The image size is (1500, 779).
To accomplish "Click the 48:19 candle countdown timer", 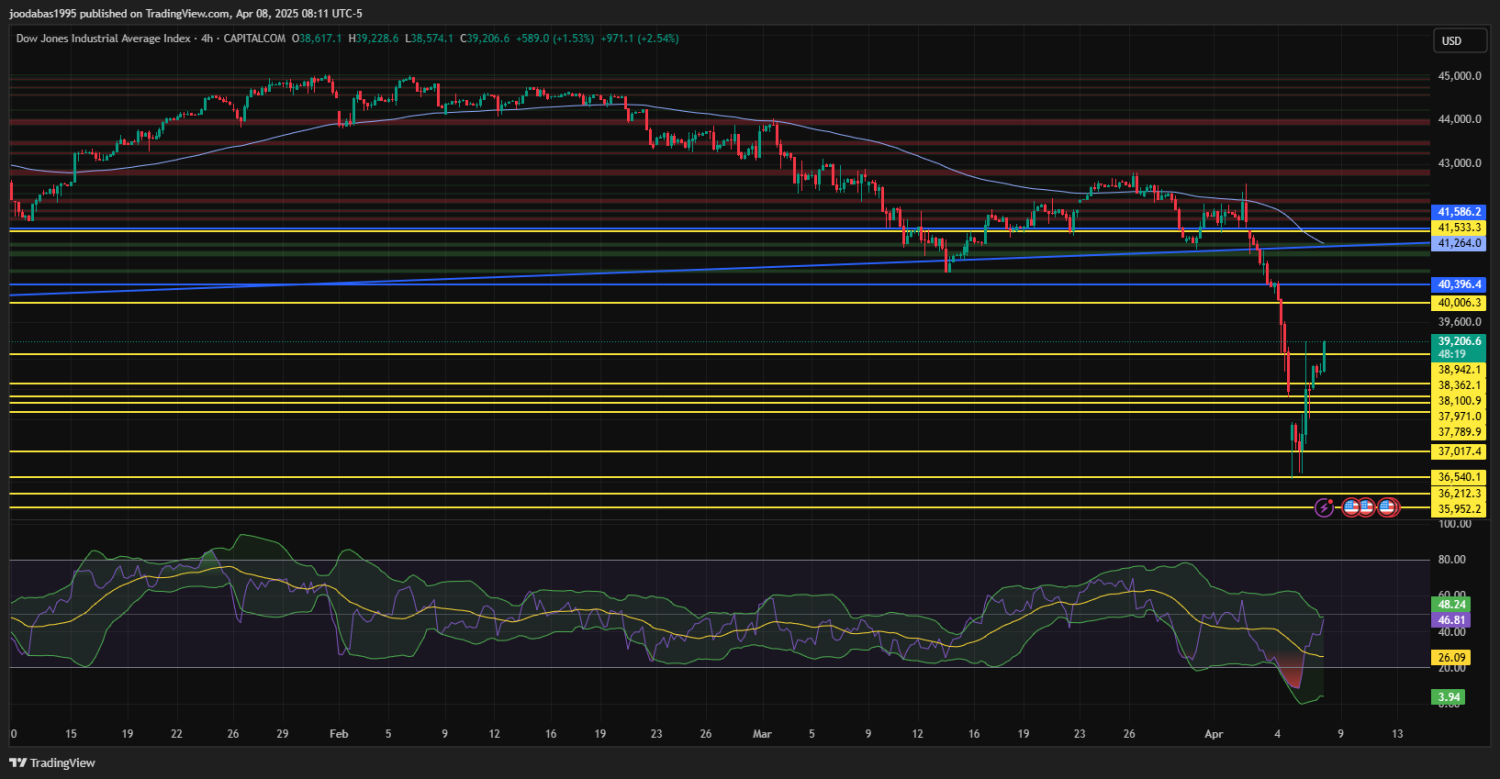I will pos(1452,354).
